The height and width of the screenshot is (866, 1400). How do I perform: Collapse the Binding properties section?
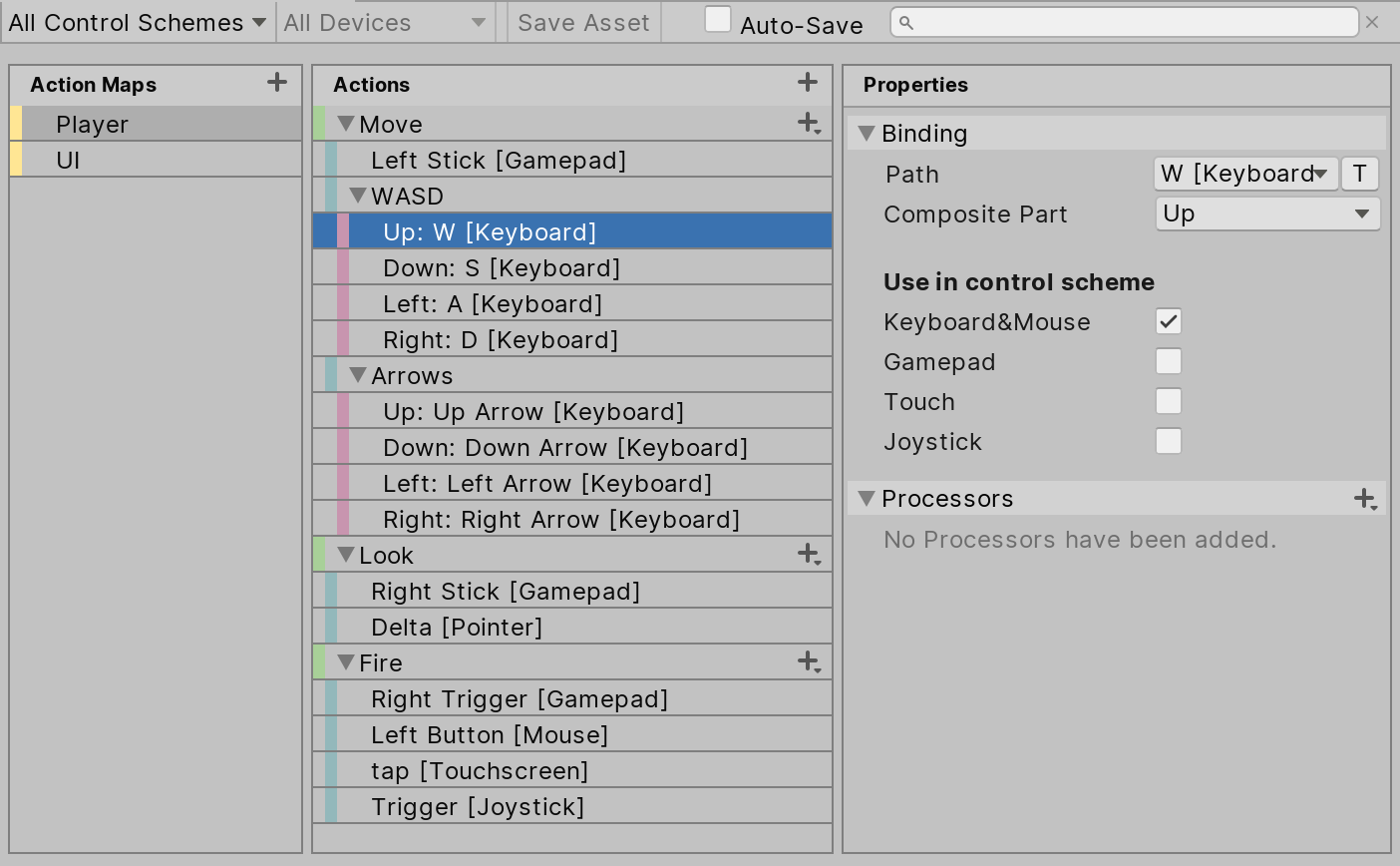click(x=865, y=133)
